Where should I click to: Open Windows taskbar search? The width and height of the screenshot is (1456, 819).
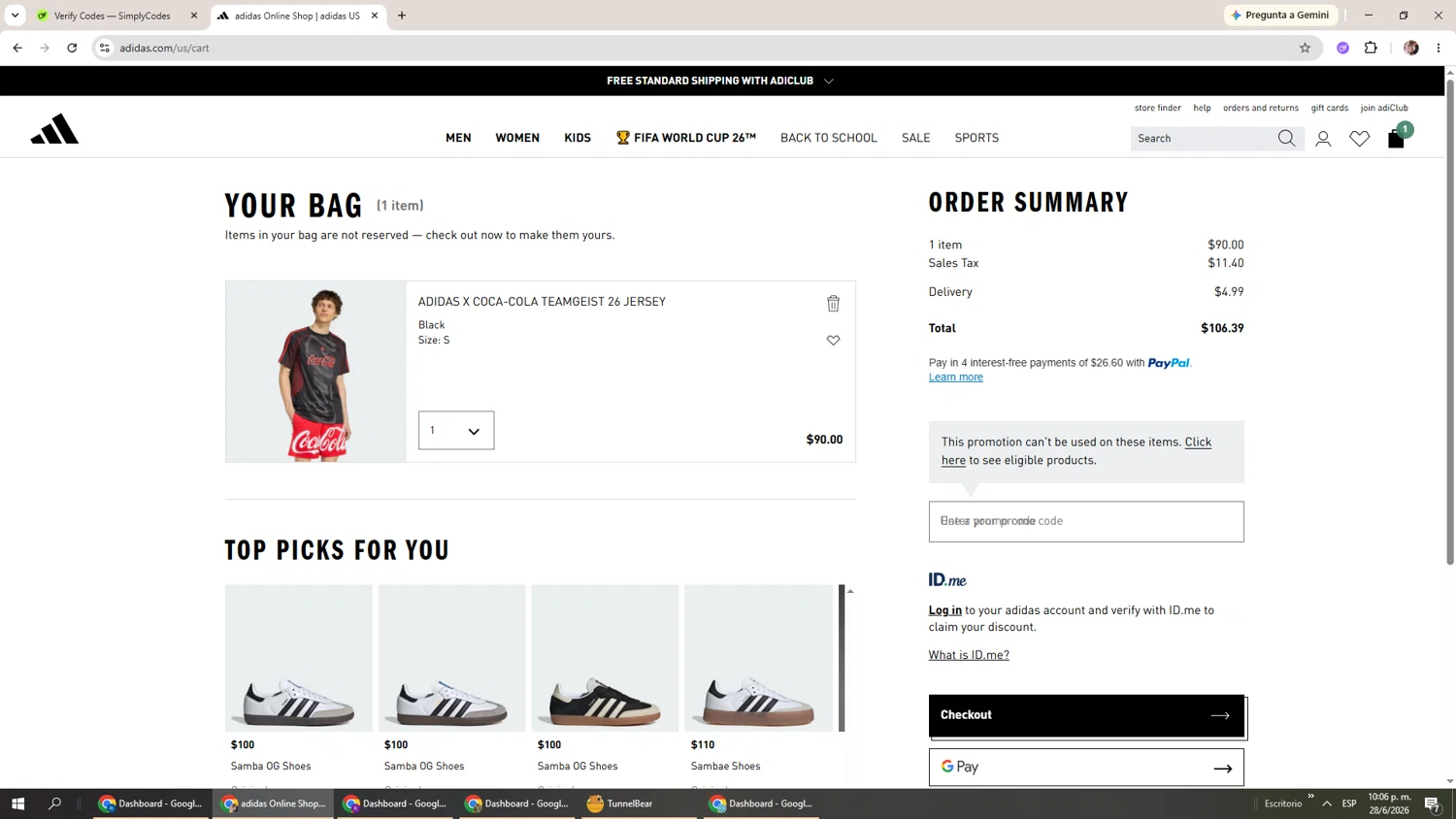pos(55,803)
